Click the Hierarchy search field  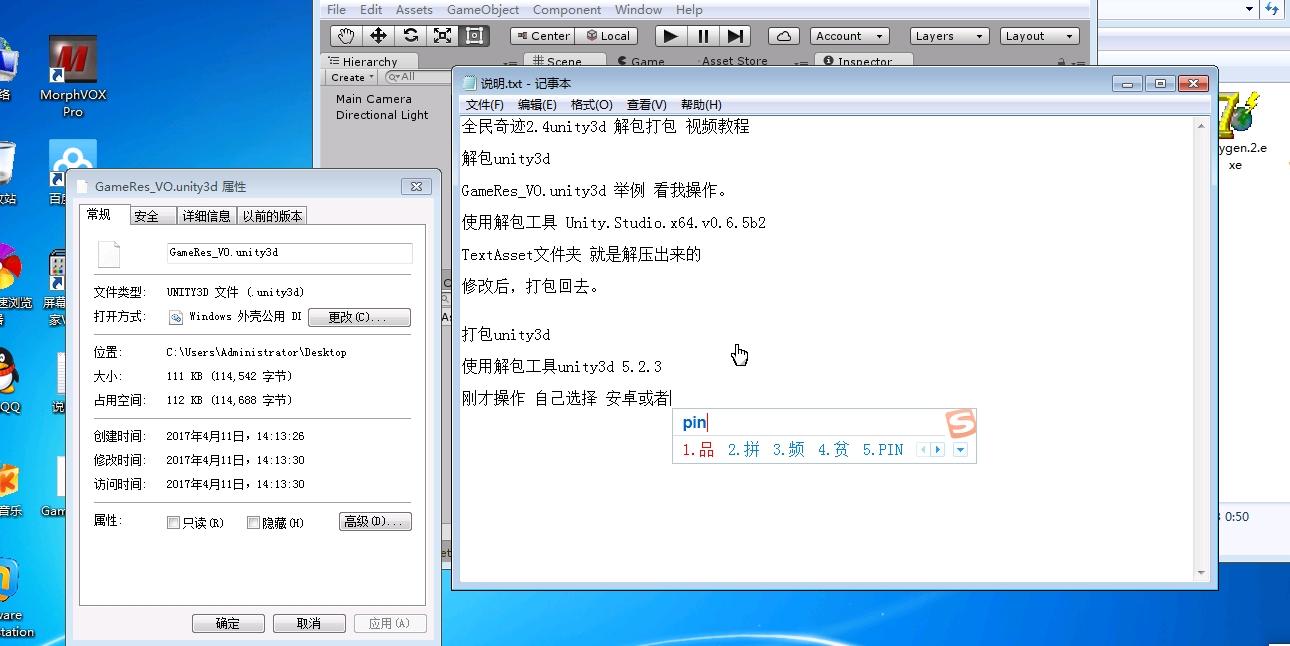(418, 77)
